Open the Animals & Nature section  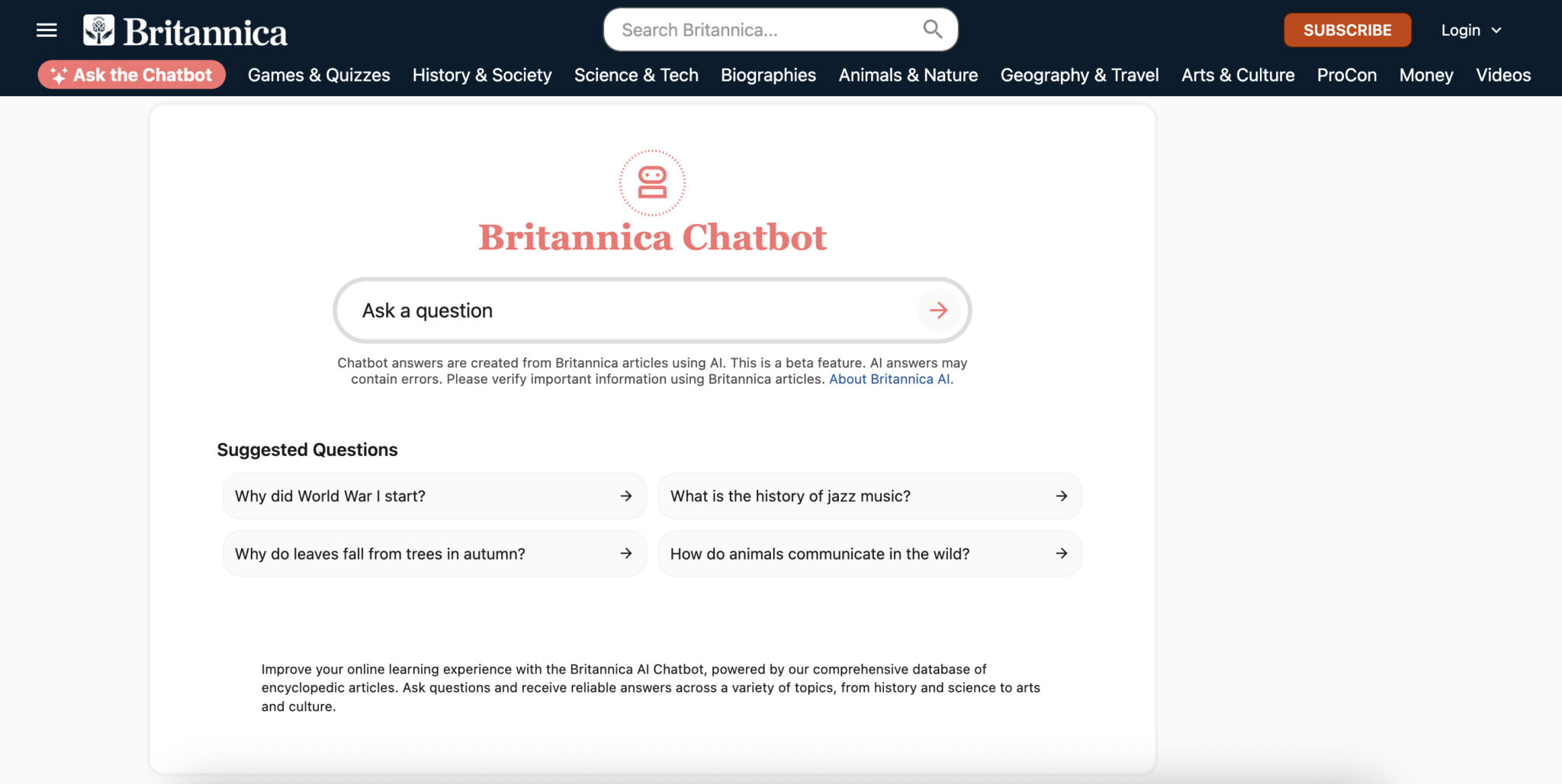(908, 75)
